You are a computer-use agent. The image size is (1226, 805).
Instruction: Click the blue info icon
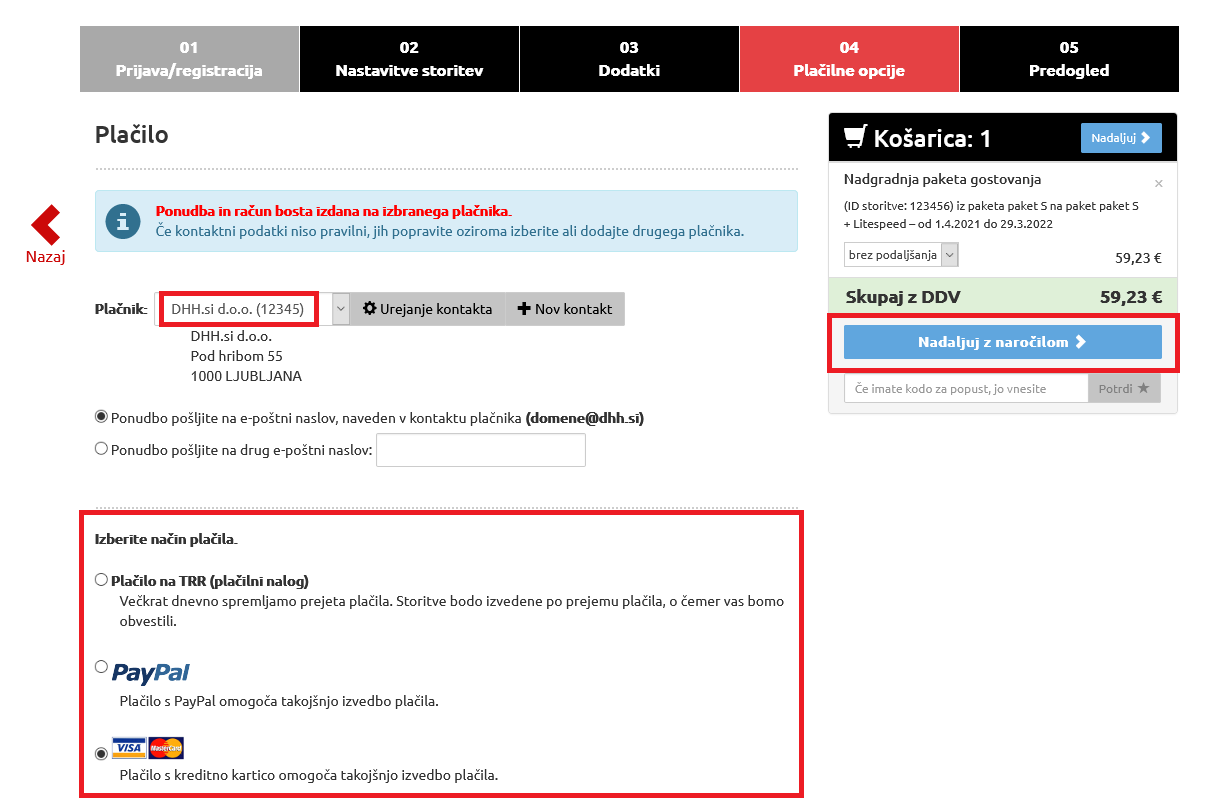pyautogui.click(x=123, y=221)
